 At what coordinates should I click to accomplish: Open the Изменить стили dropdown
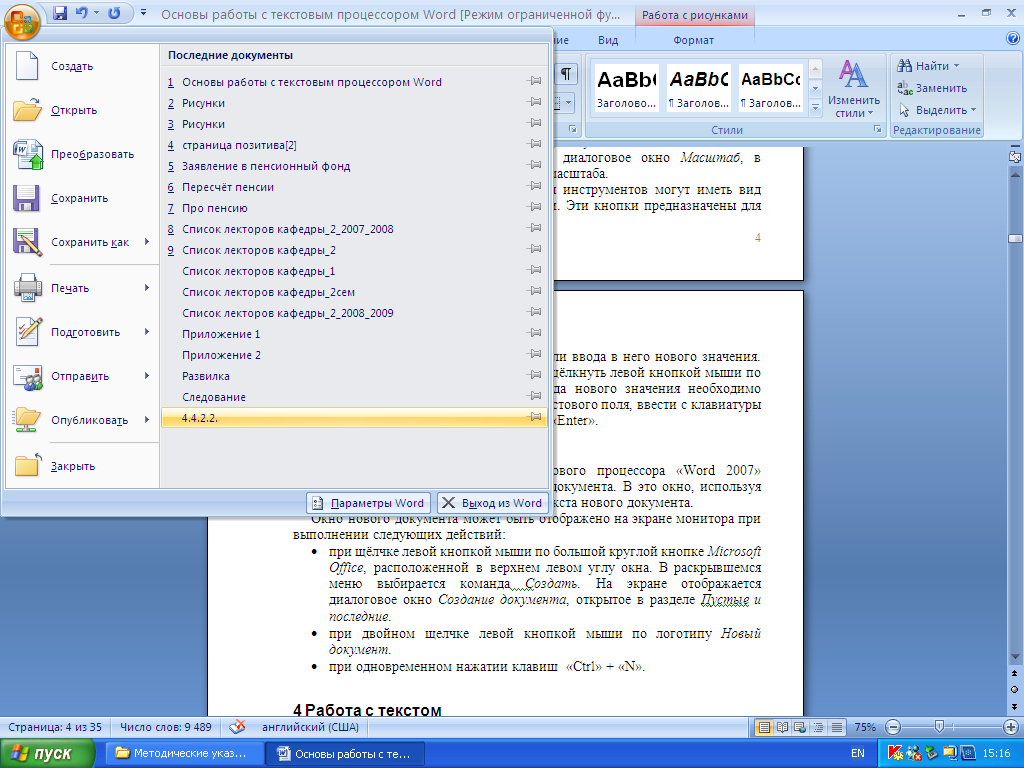[x=854, y=89]
